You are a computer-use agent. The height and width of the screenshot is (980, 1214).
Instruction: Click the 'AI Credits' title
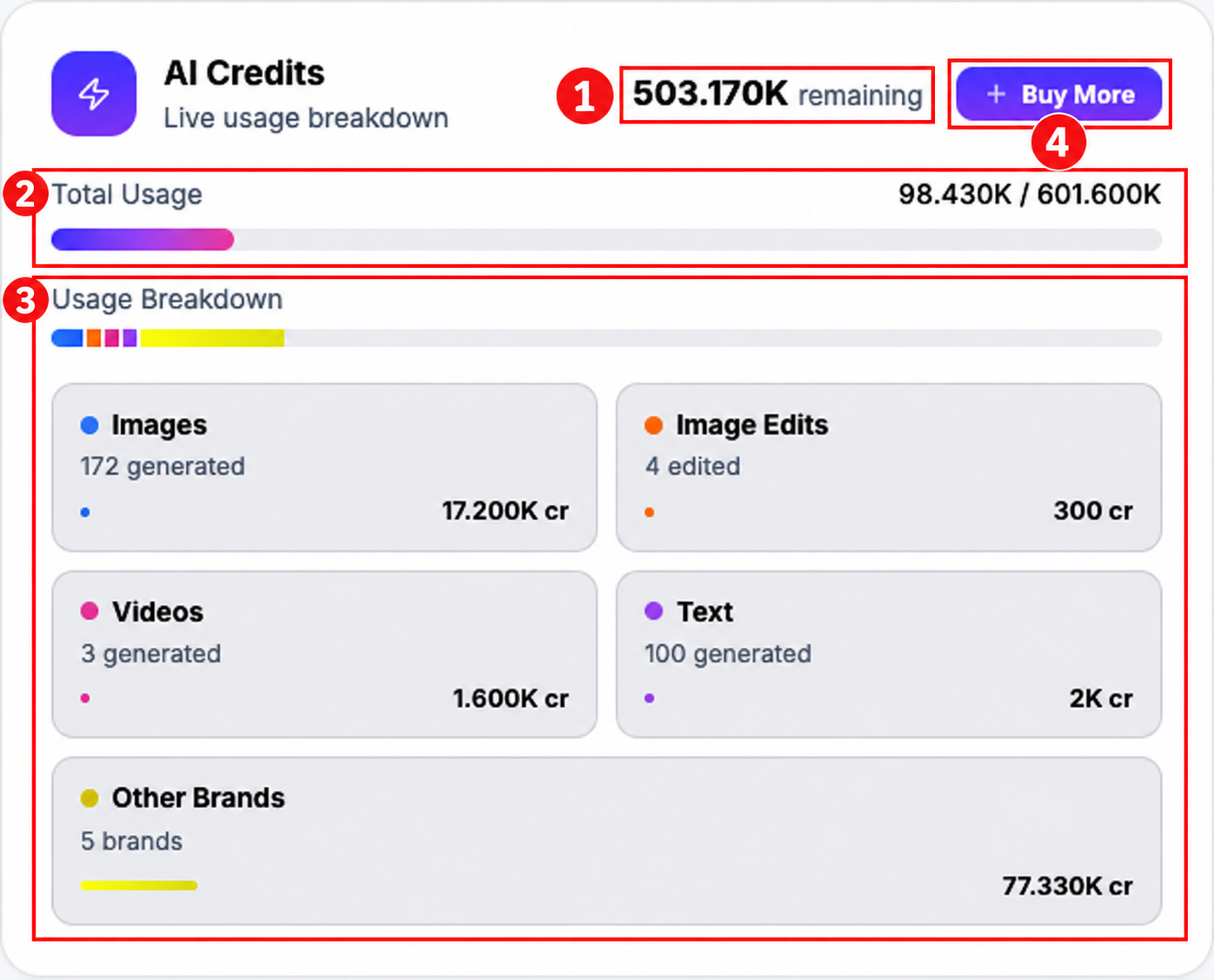[x=244, y=74]
